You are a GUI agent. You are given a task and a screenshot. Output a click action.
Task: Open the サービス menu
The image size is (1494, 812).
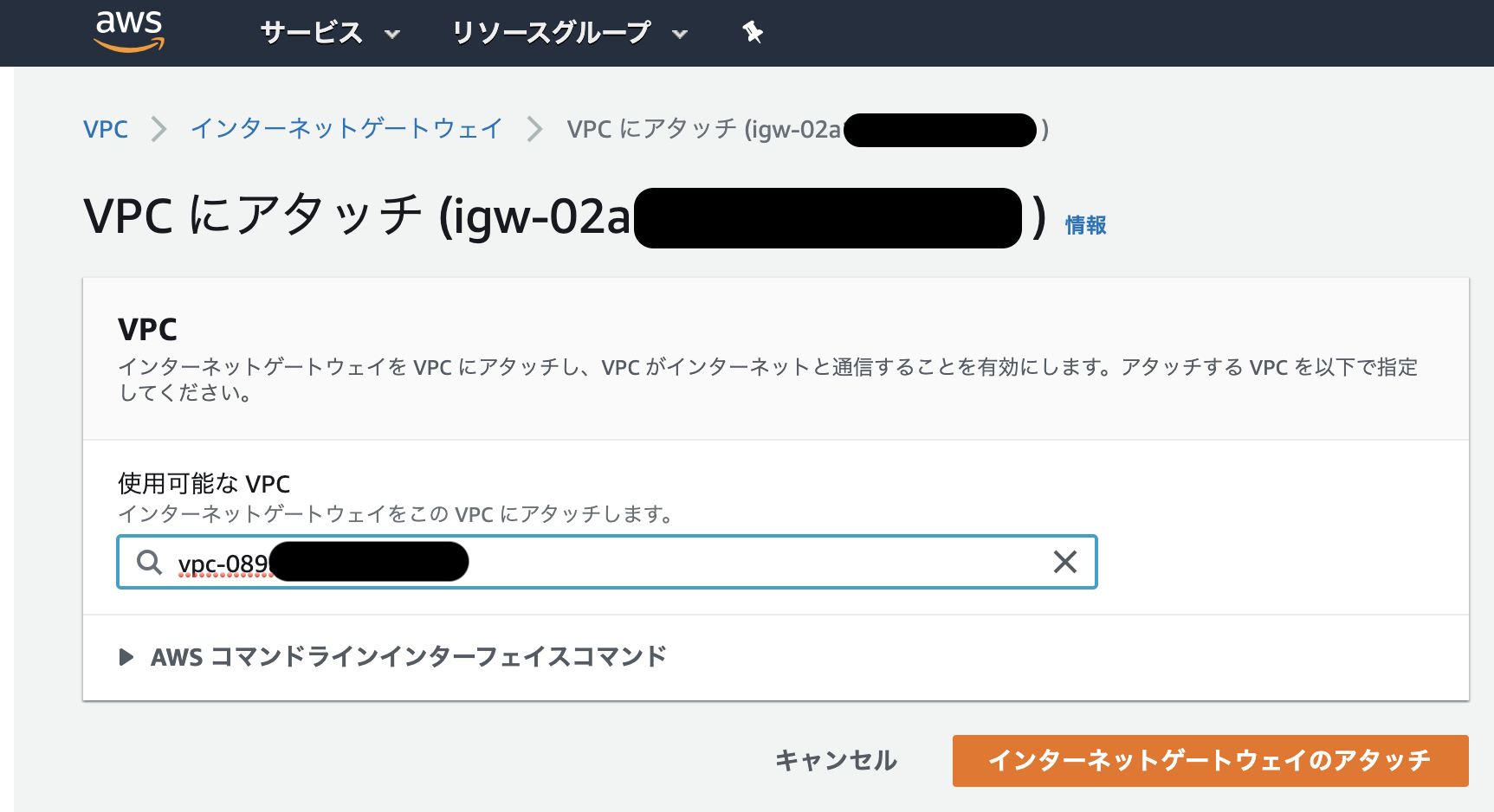330,33
